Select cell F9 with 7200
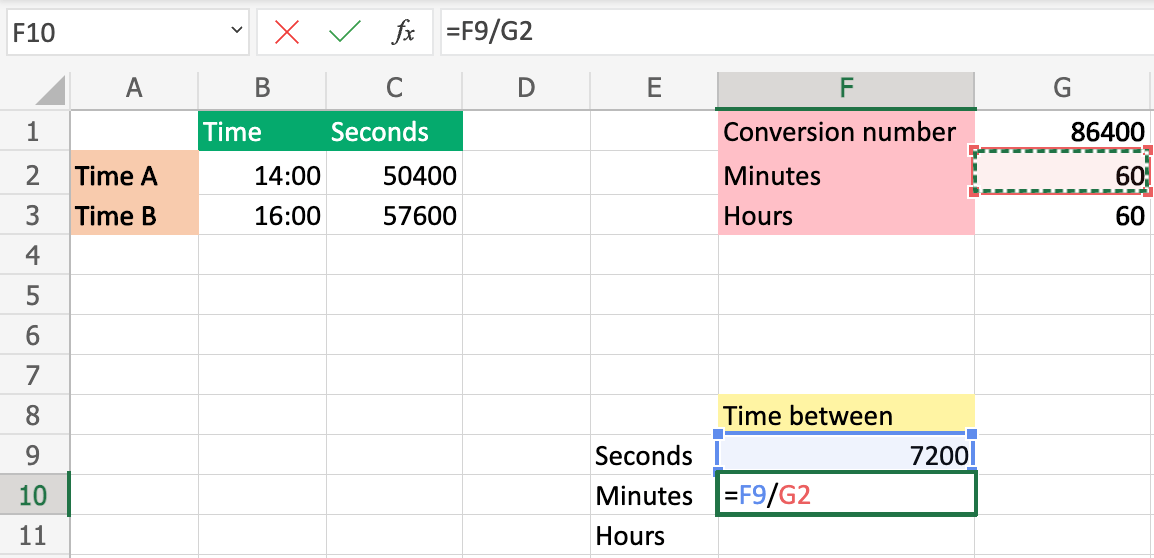Screen dimensions: 1154x558 click(x=846, y=456)
